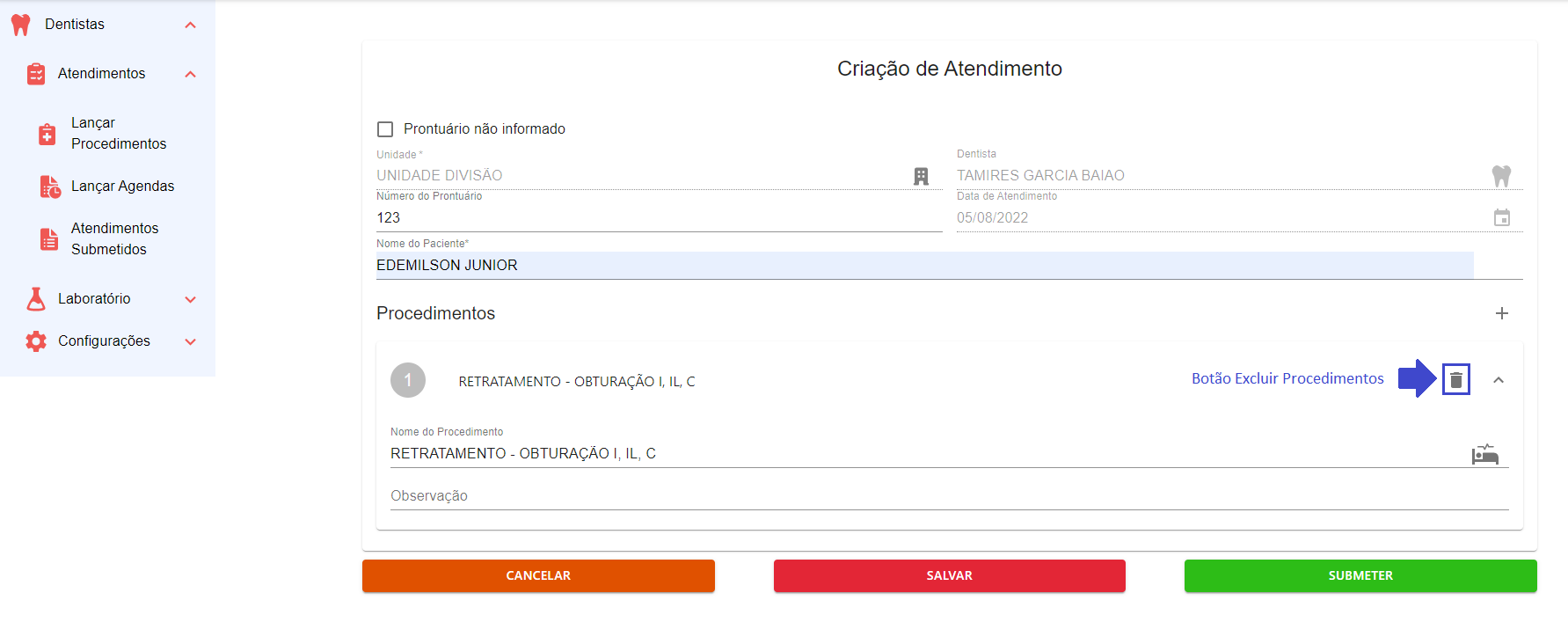Go to Atendimentos Submetidos page
The width and height of the screenshot is (1568, 637).
(114, 238)
